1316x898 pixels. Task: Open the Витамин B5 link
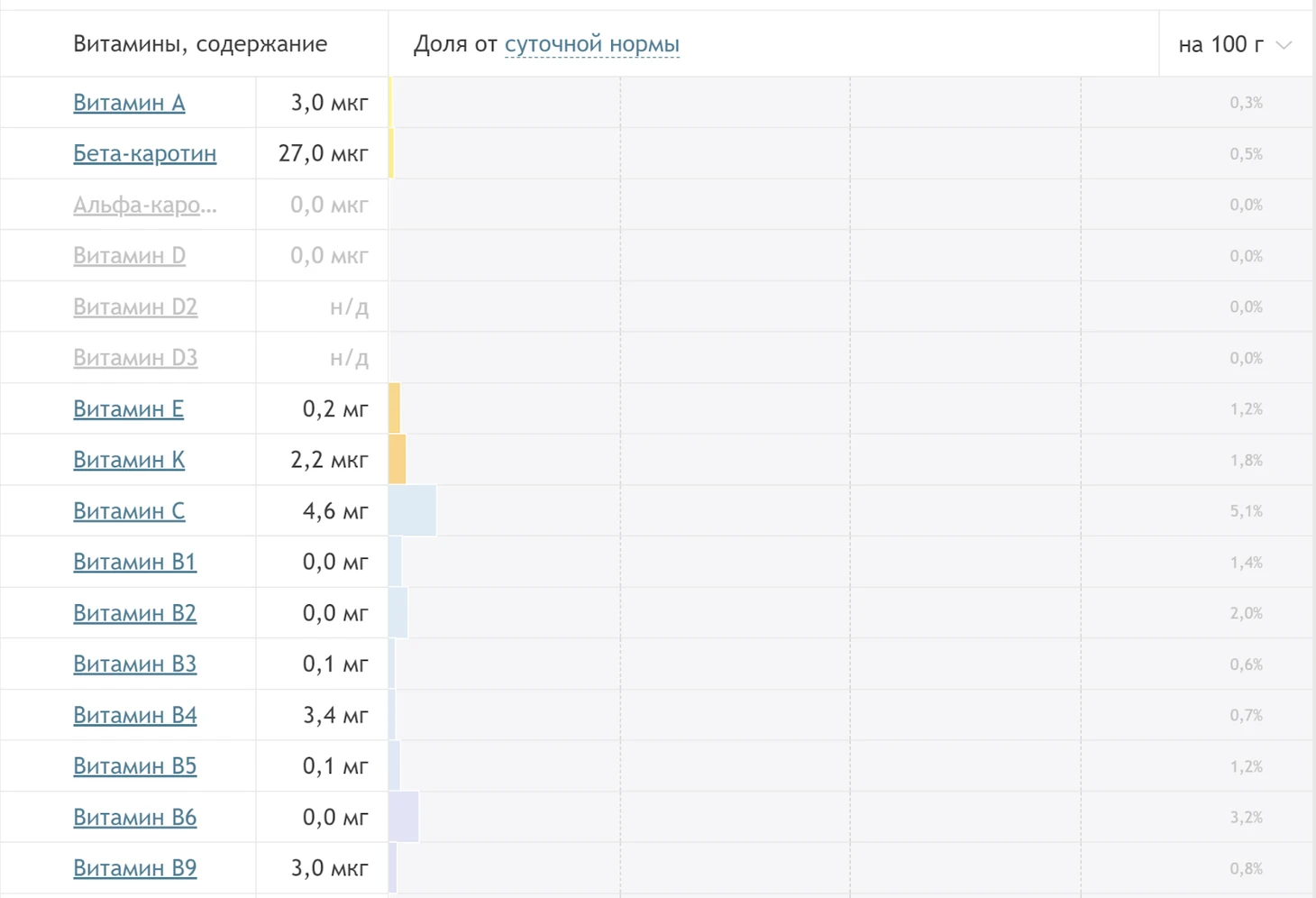point(134,766)
